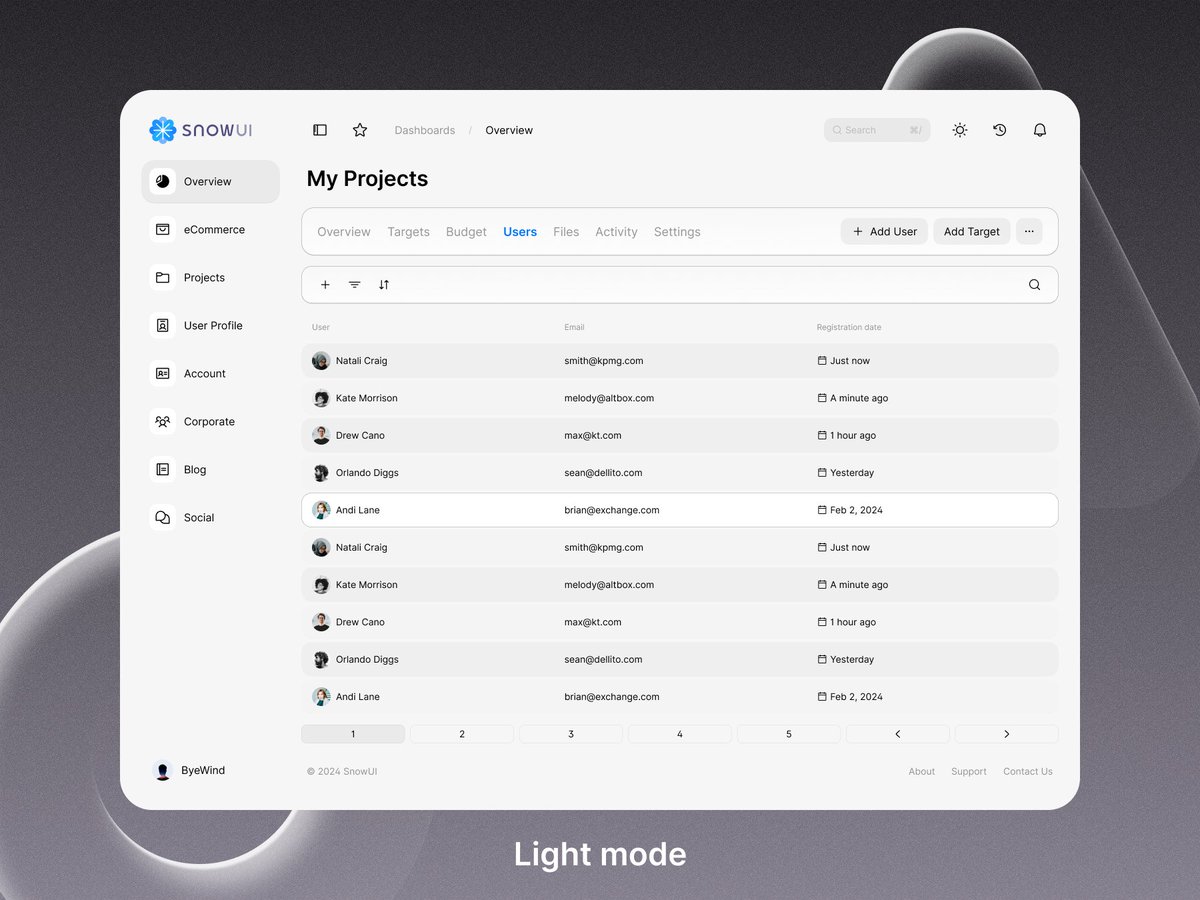Click the star favorite icon

coord(359,130)
